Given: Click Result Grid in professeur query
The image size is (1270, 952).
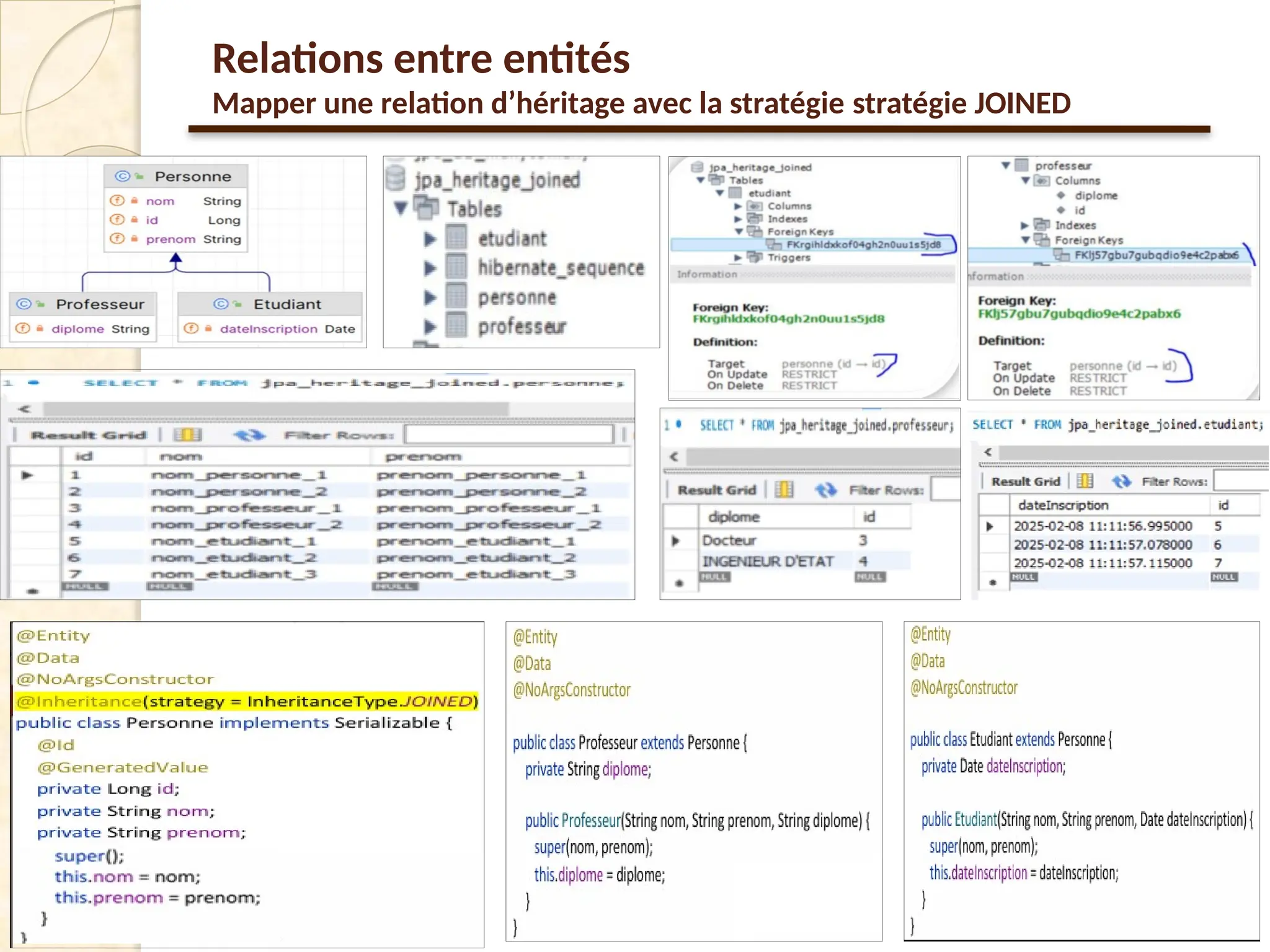Looking at the screenshot, I should click(717, 490).
